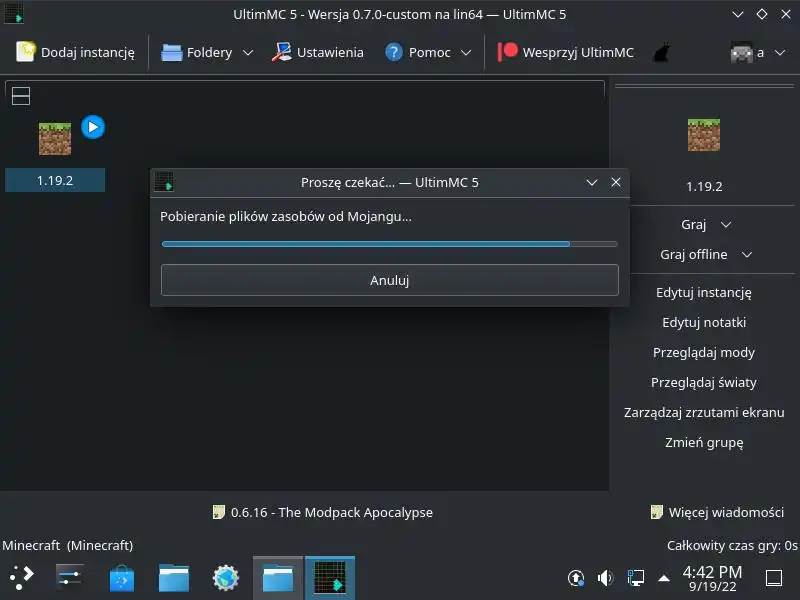Open Zarządzaj zrzutami ekranu

[704, 412]
